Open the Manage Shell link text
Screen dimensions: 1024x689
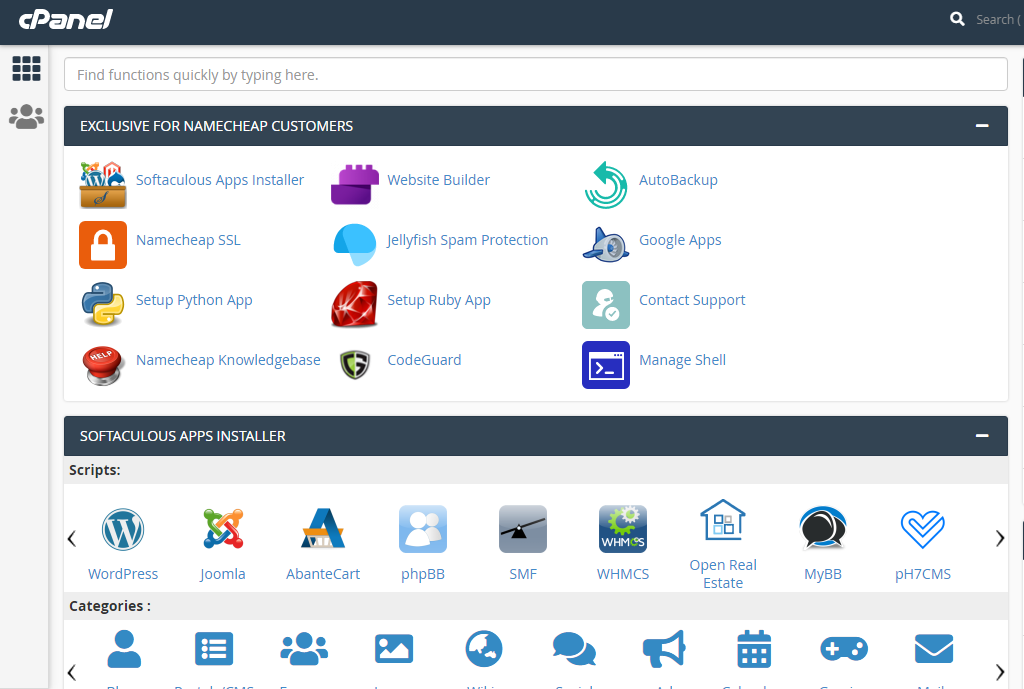click(682, 360)
